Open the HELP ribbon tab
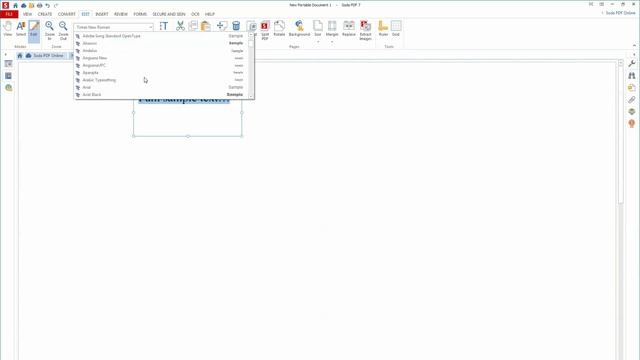 point(210,14)
